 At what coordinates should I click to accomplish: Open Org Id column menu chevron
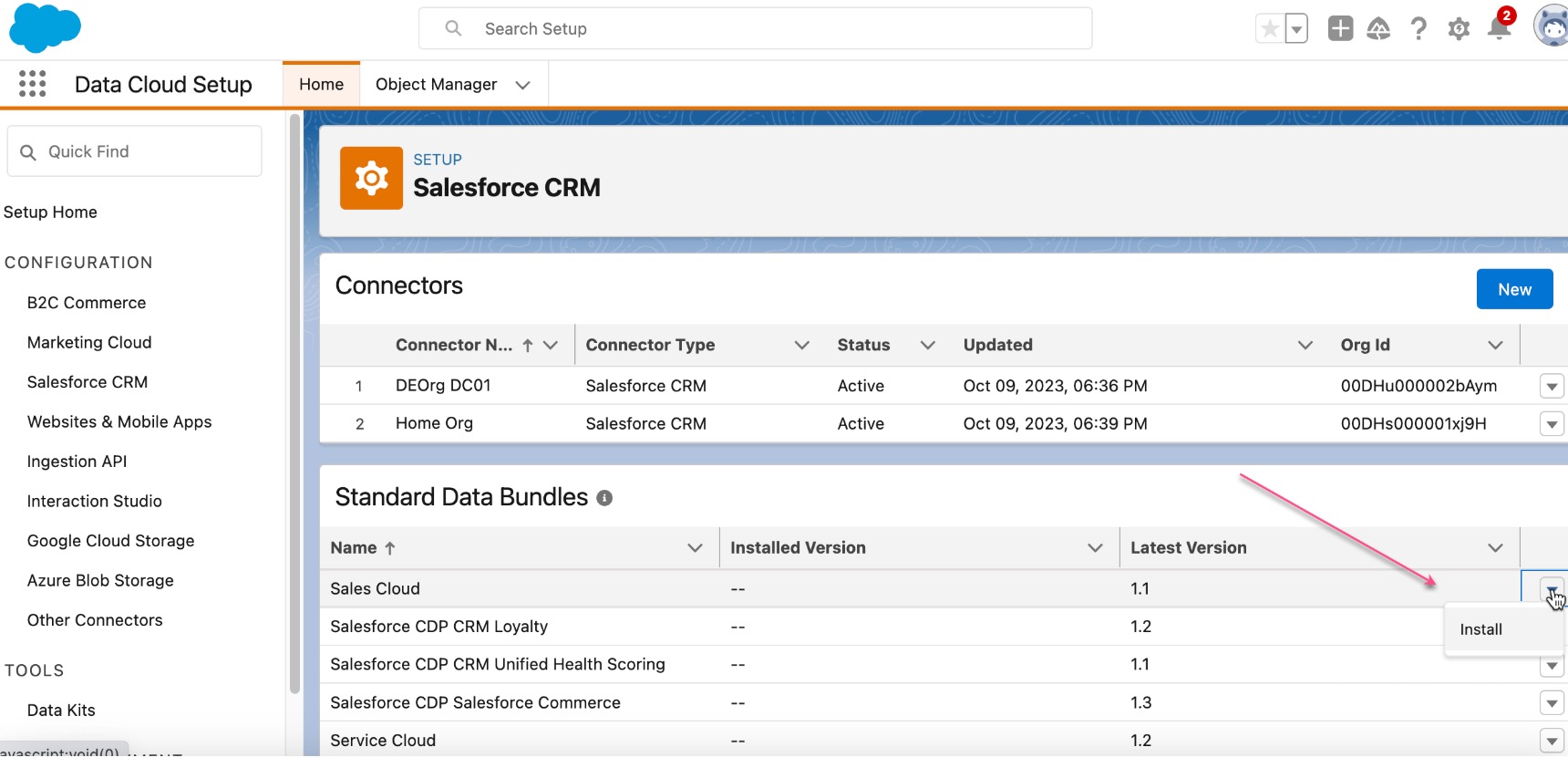coord(1495,345)
